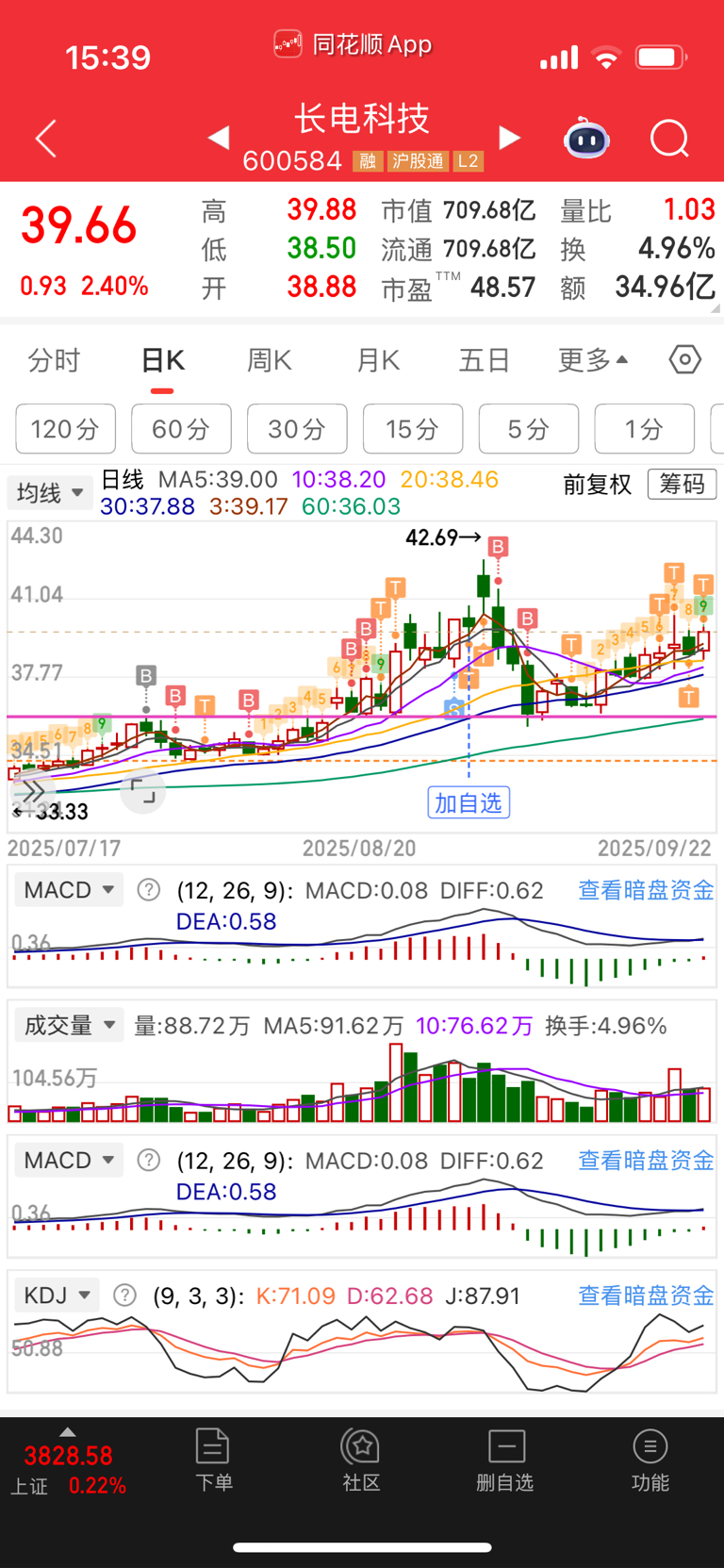Open the 均线 indicator dropdown
The image size is (724, 1568).
[50, 492]
